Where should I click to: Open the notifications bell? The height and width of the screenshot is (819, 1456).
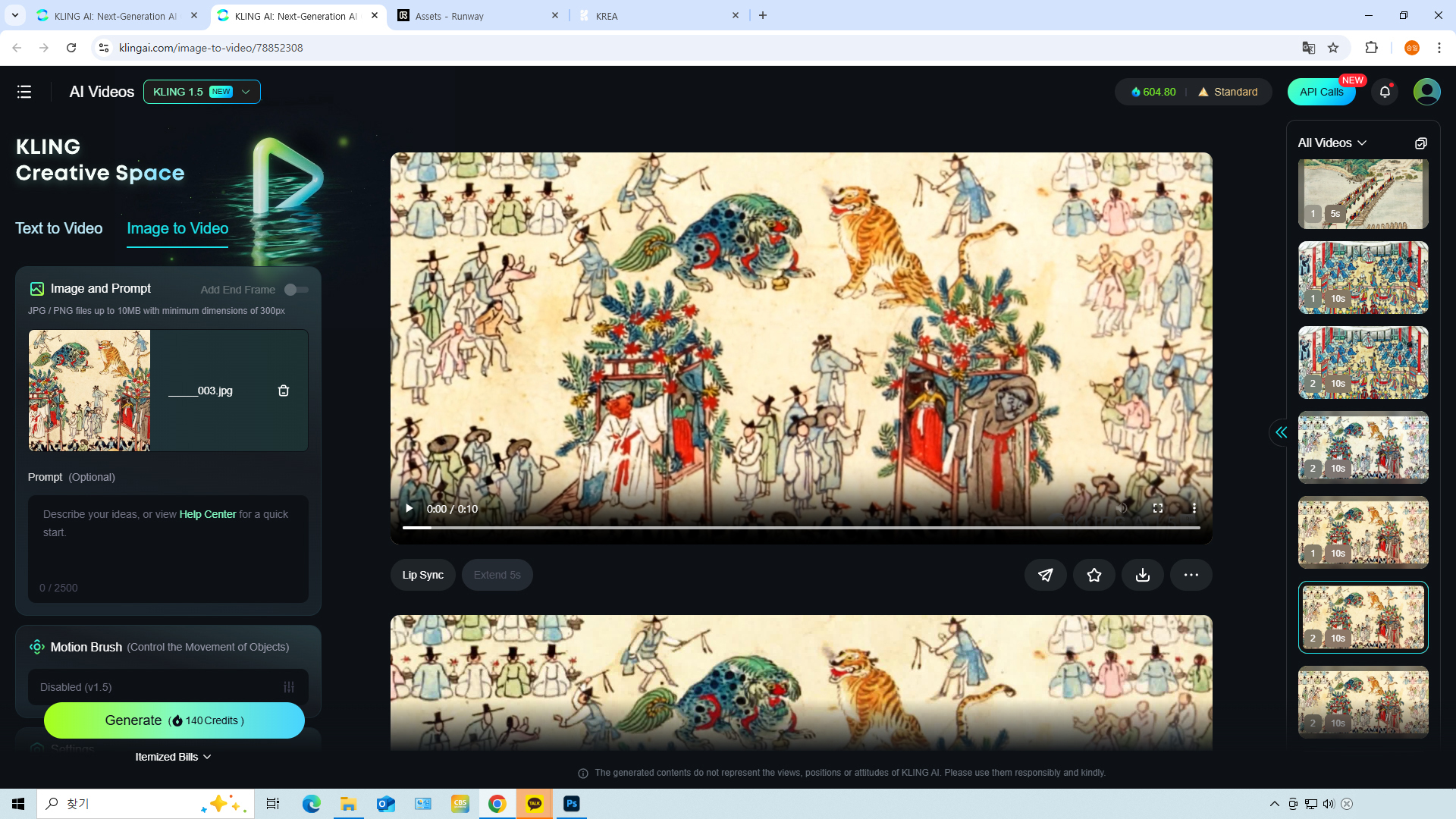[1385, 92]
